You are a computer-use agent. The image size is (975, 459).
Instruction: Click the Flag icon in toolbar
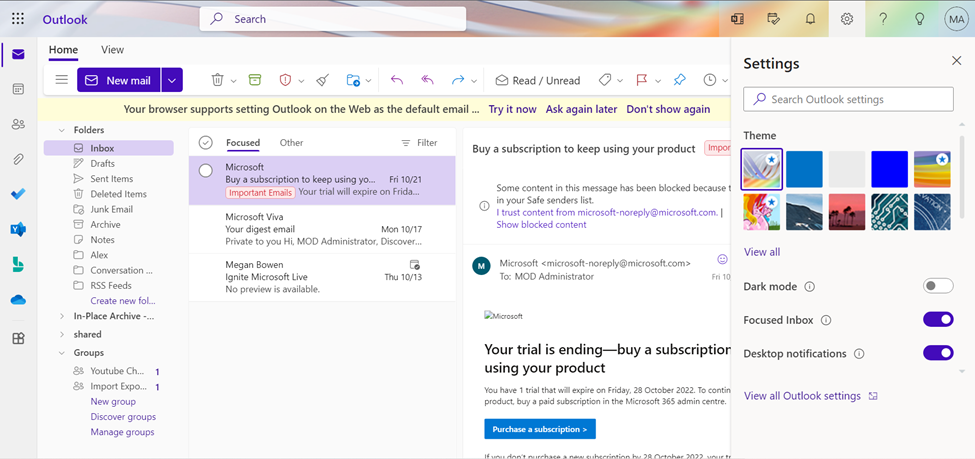641,80
